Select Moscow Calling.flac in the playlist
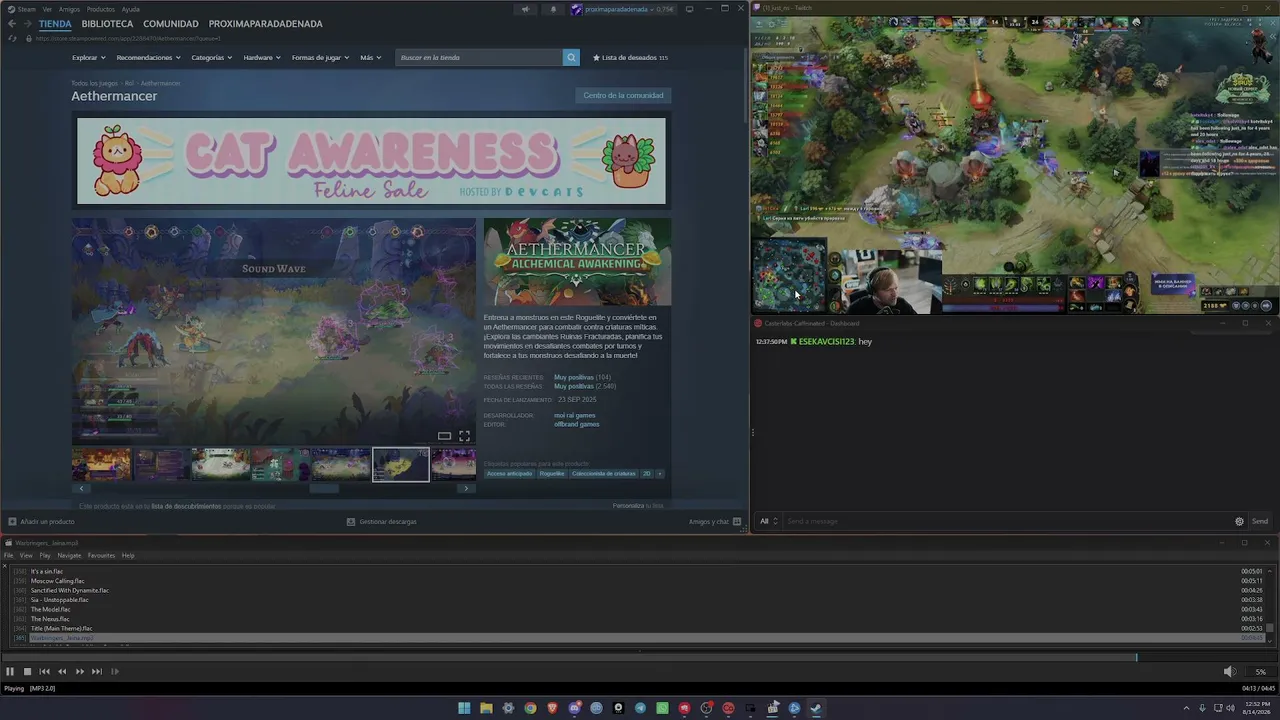The height and width of the screenshot is (720, 1280). pyautogui.click(x=58, y=581)
